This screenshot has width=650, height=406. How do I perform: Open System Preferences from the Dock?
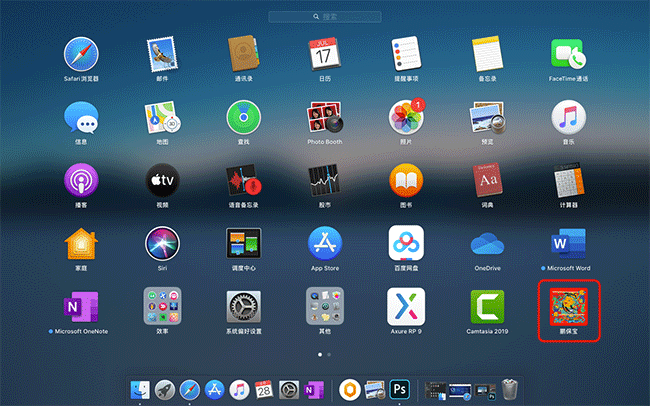[289, 390]
